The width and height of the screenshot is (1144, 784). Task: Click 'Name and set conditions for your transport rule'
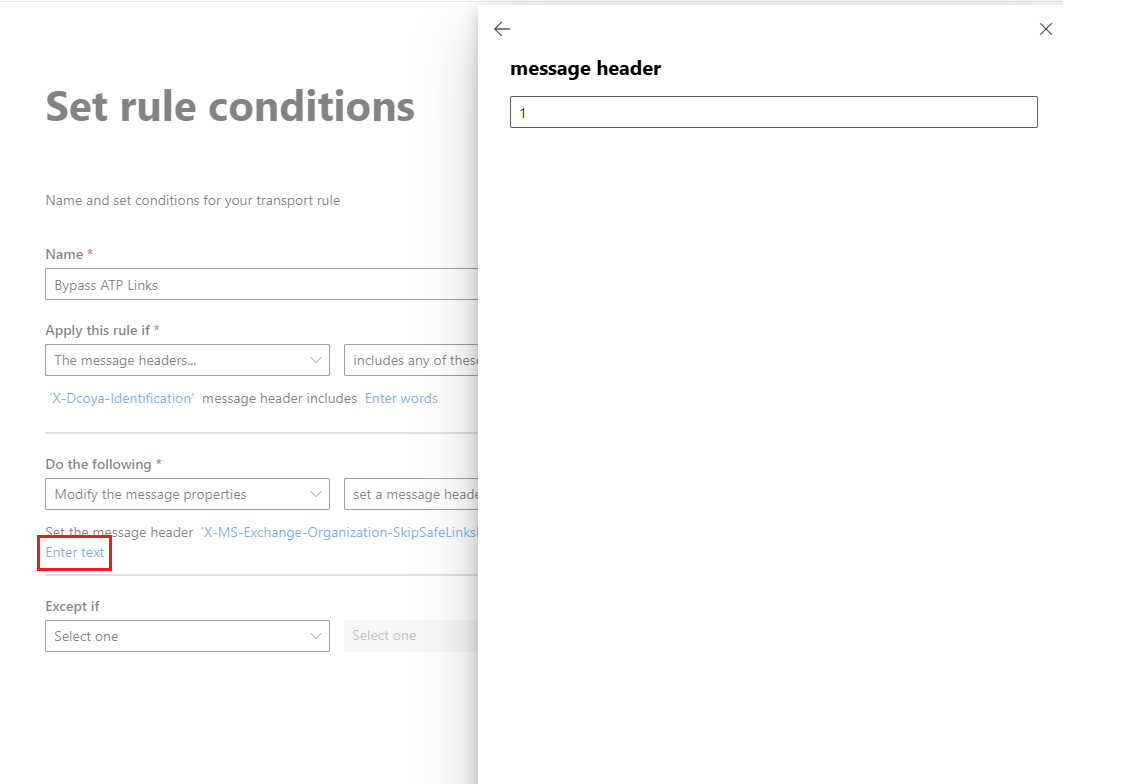coord(193,201)
